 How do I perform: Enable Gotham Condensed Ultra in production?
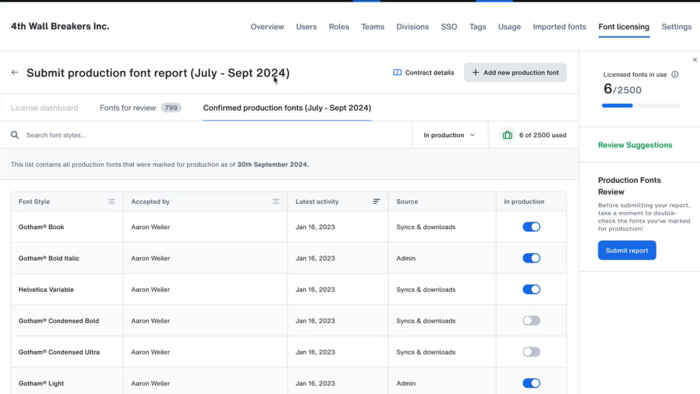coord(531,352)
